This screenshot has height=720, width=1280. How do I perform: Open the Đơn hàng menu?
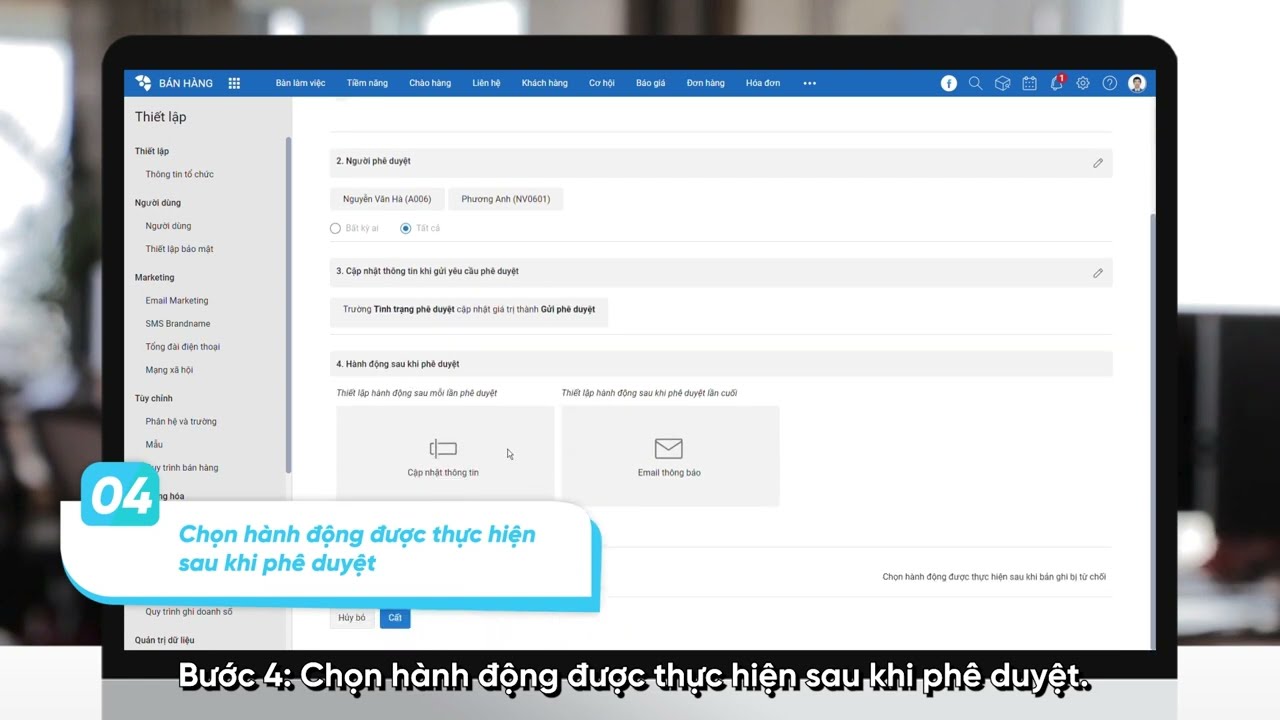(x=705, y=83)
